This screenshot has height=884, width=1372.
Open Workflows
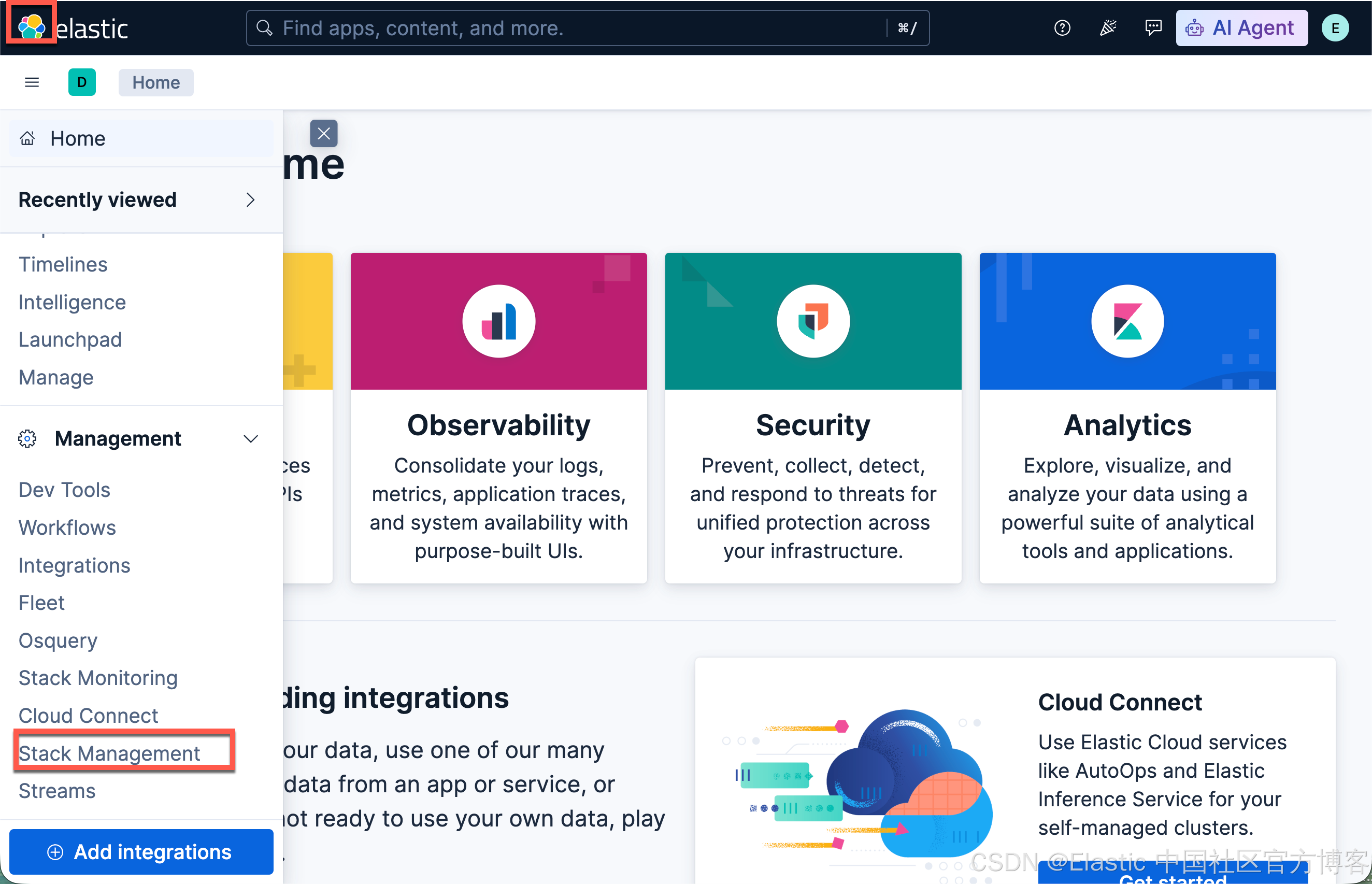pos(67,527)
